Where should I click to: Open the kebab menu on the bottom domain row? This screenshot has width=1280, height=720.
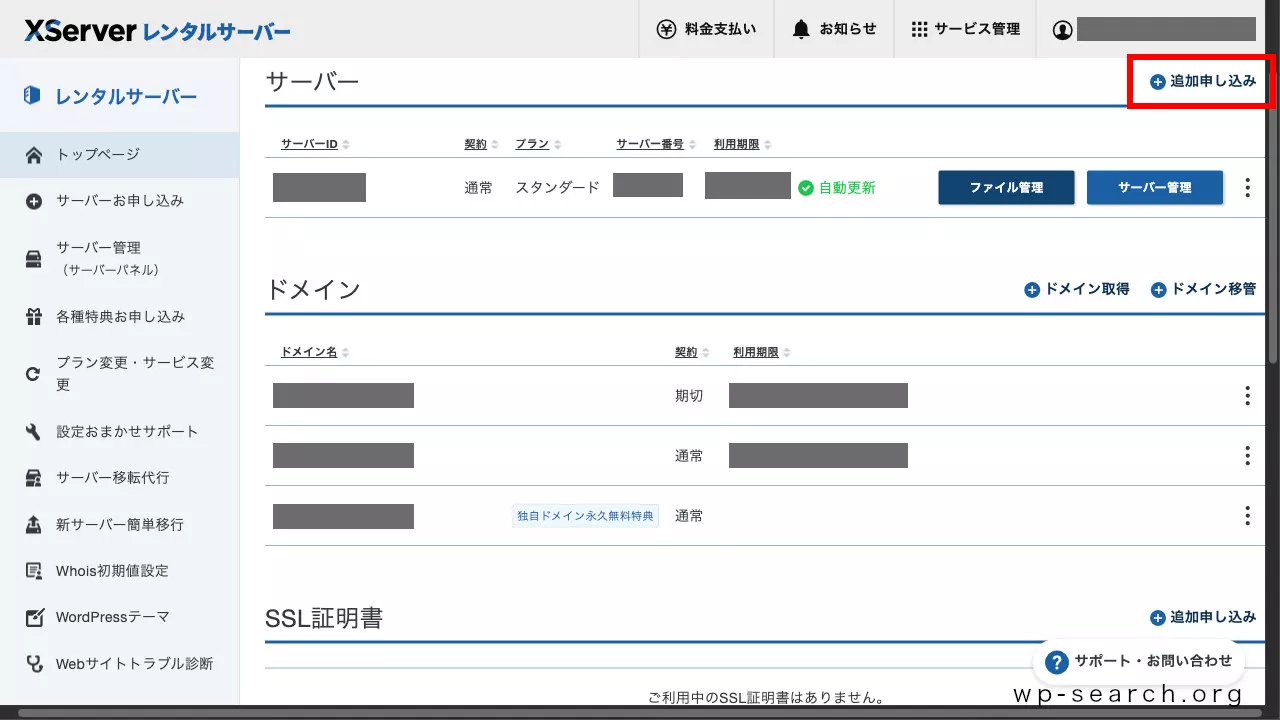[x=1247, y=515]
